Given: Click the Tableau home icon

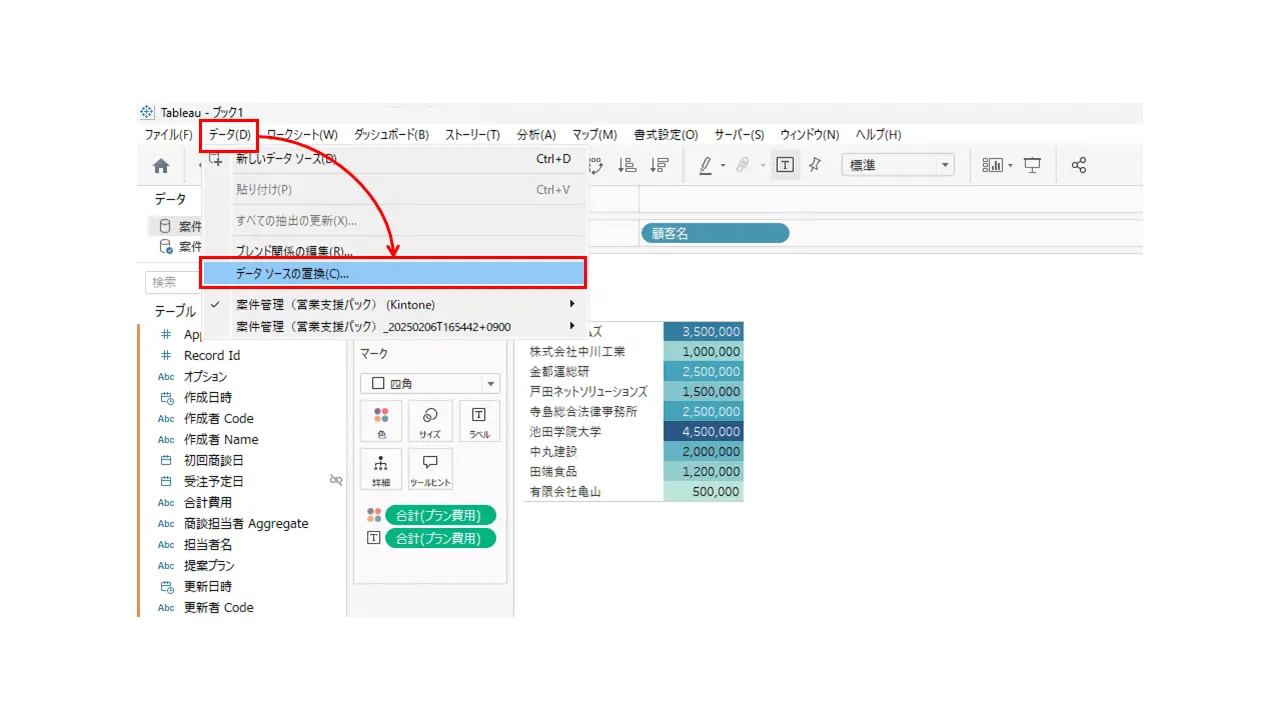Looking at the screenshot, I should [161, 166].
